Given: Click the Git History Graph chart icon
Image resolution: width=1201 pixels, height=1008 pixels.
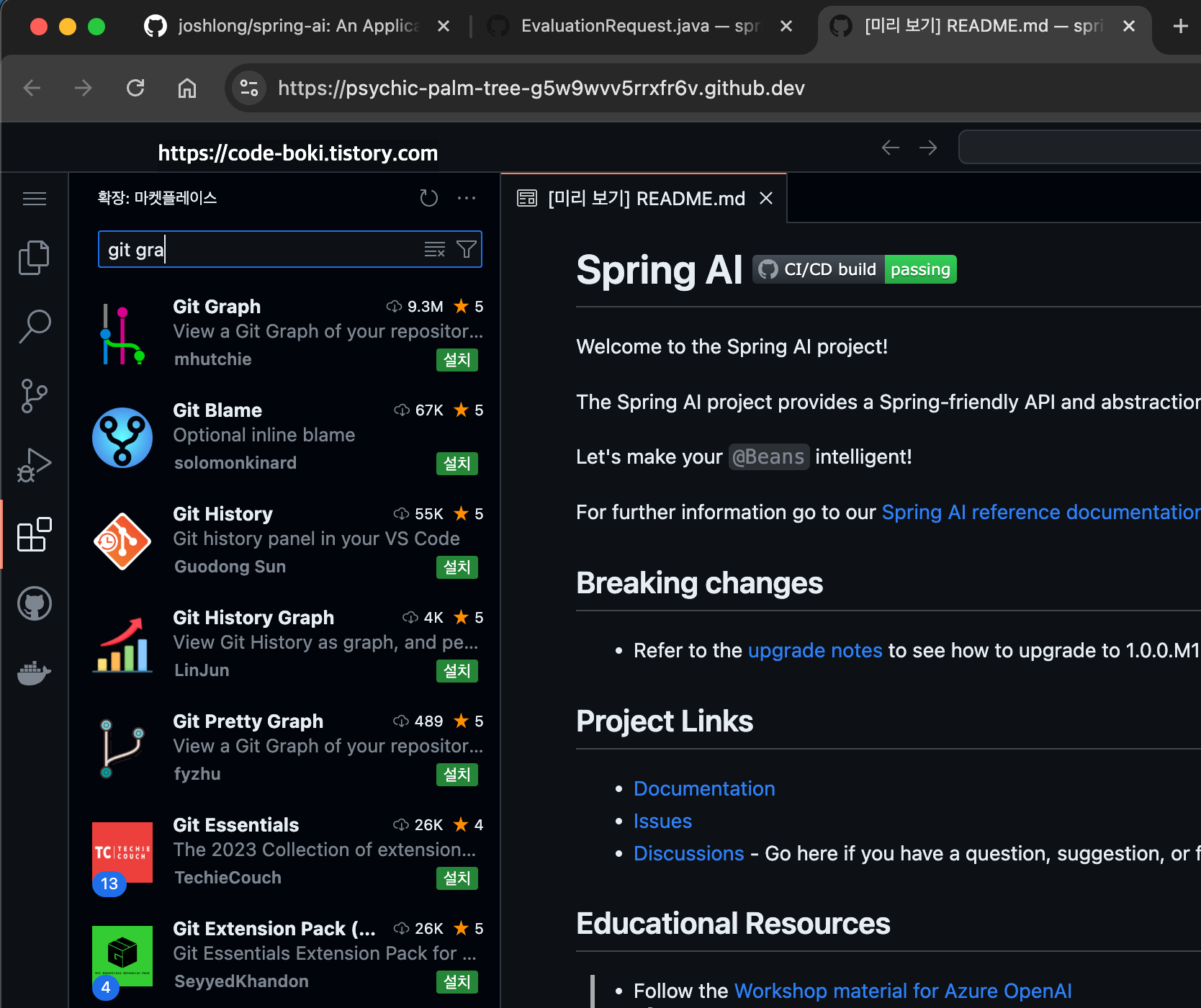Looking at the screenshot, I should 122,645.
